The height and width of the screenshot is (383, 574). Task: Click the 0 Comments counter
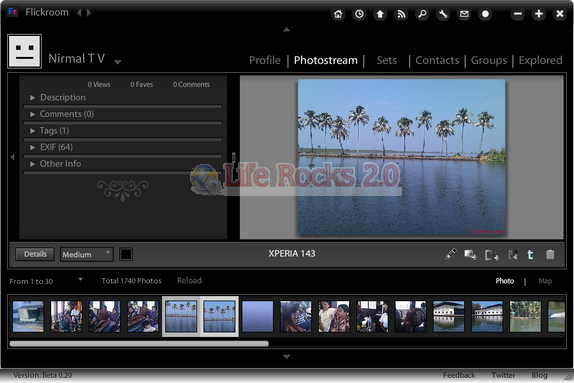tap(191, 85)
